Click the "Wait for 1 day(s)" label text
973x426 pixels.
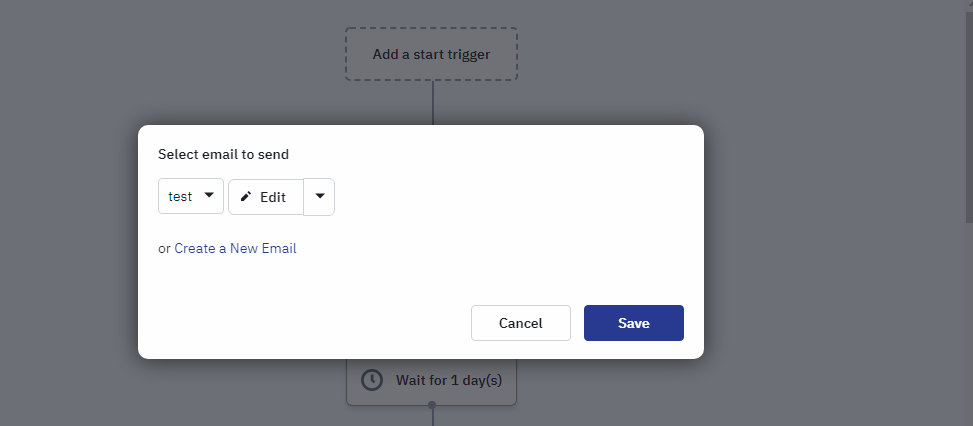click(x=449, y=380)
